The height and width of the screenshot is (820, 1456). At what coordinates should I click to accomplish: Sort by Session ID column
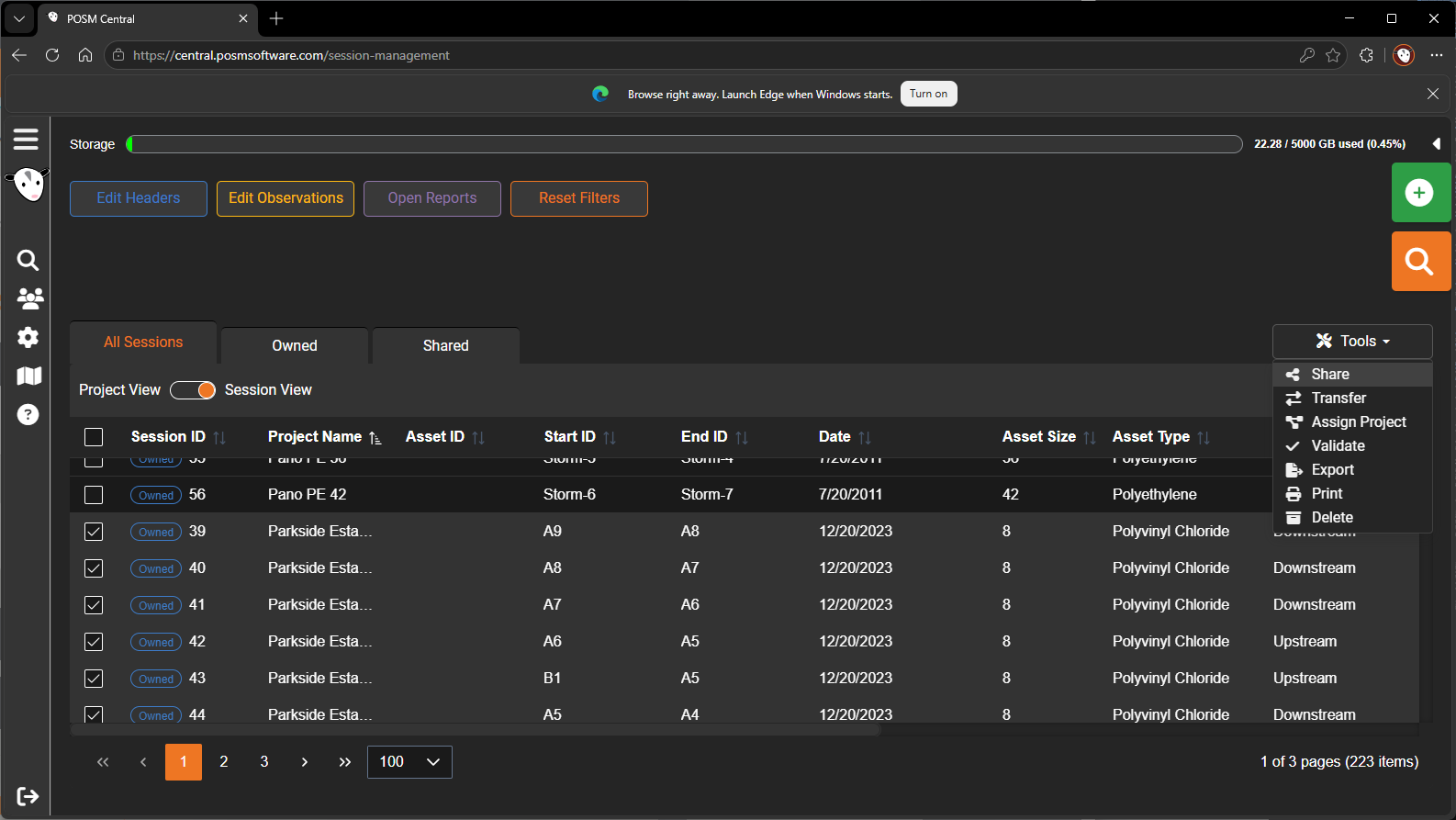pyautogui.click(x=219, y=438)
